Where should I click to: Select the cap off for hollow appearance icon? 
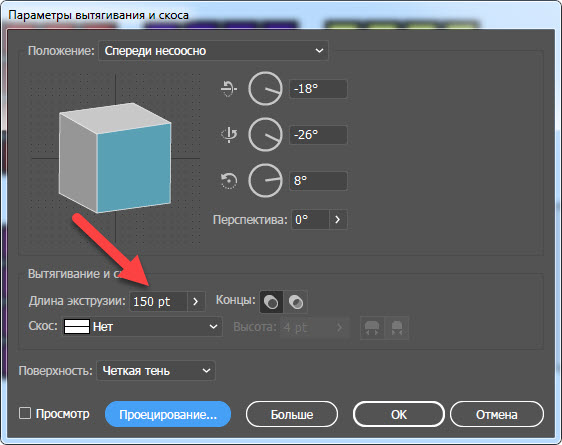[x=296, y=302]
